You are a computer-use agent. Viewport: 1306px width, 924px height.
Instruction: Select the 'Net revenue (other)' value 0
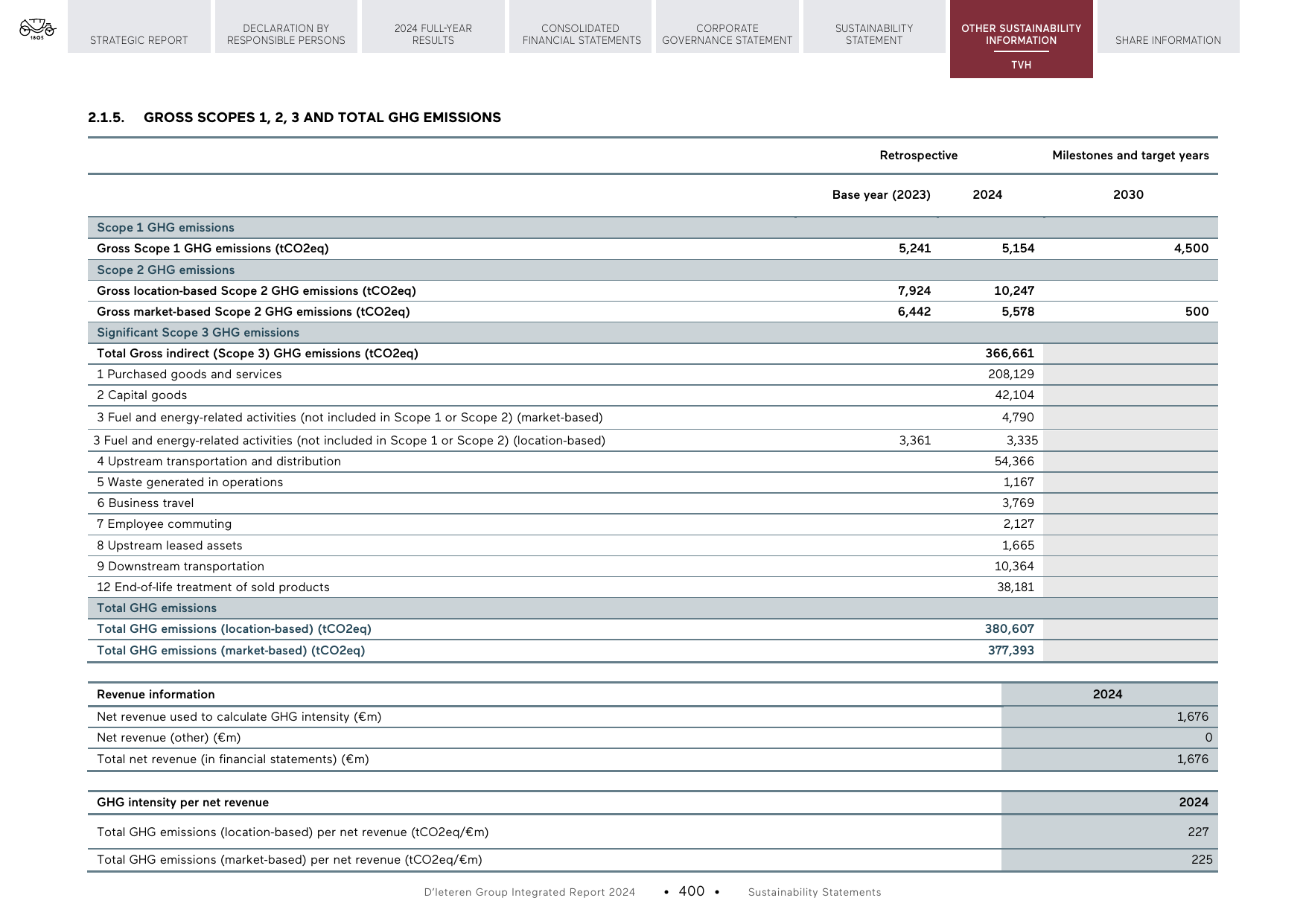(1208, 738)
